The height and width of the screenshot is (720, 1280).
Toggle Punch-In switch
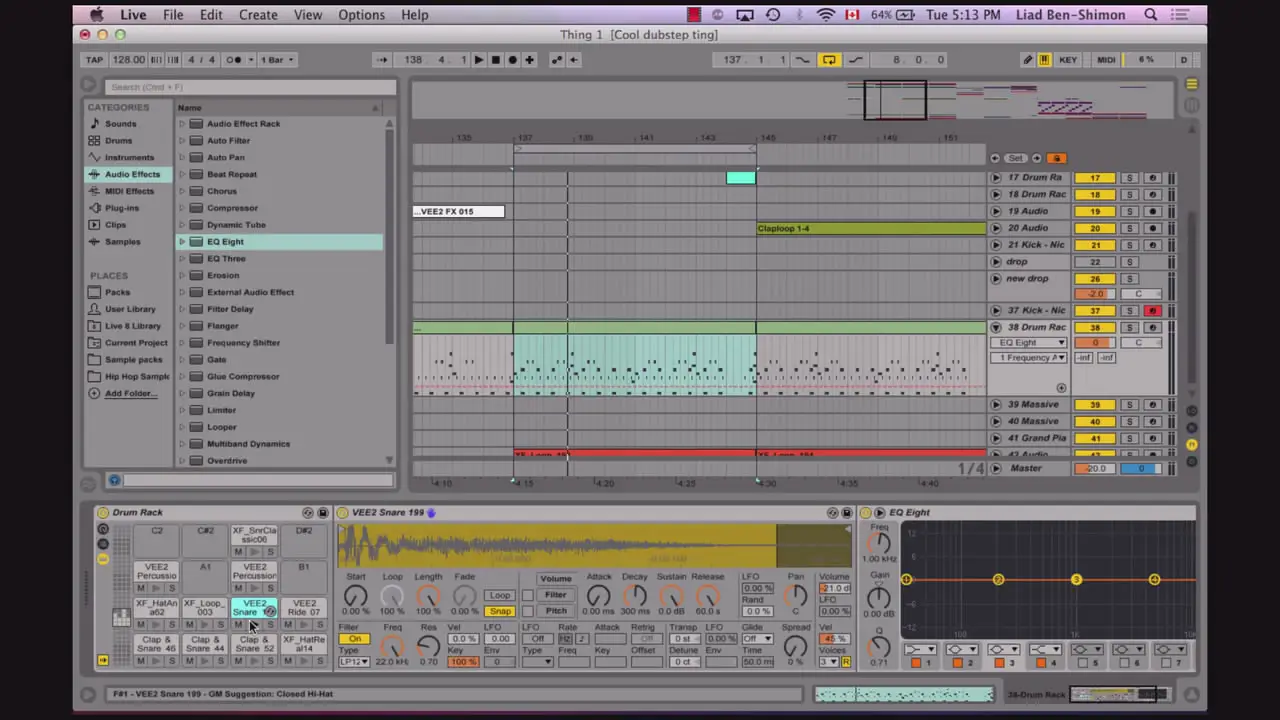[x=802, y=60]
